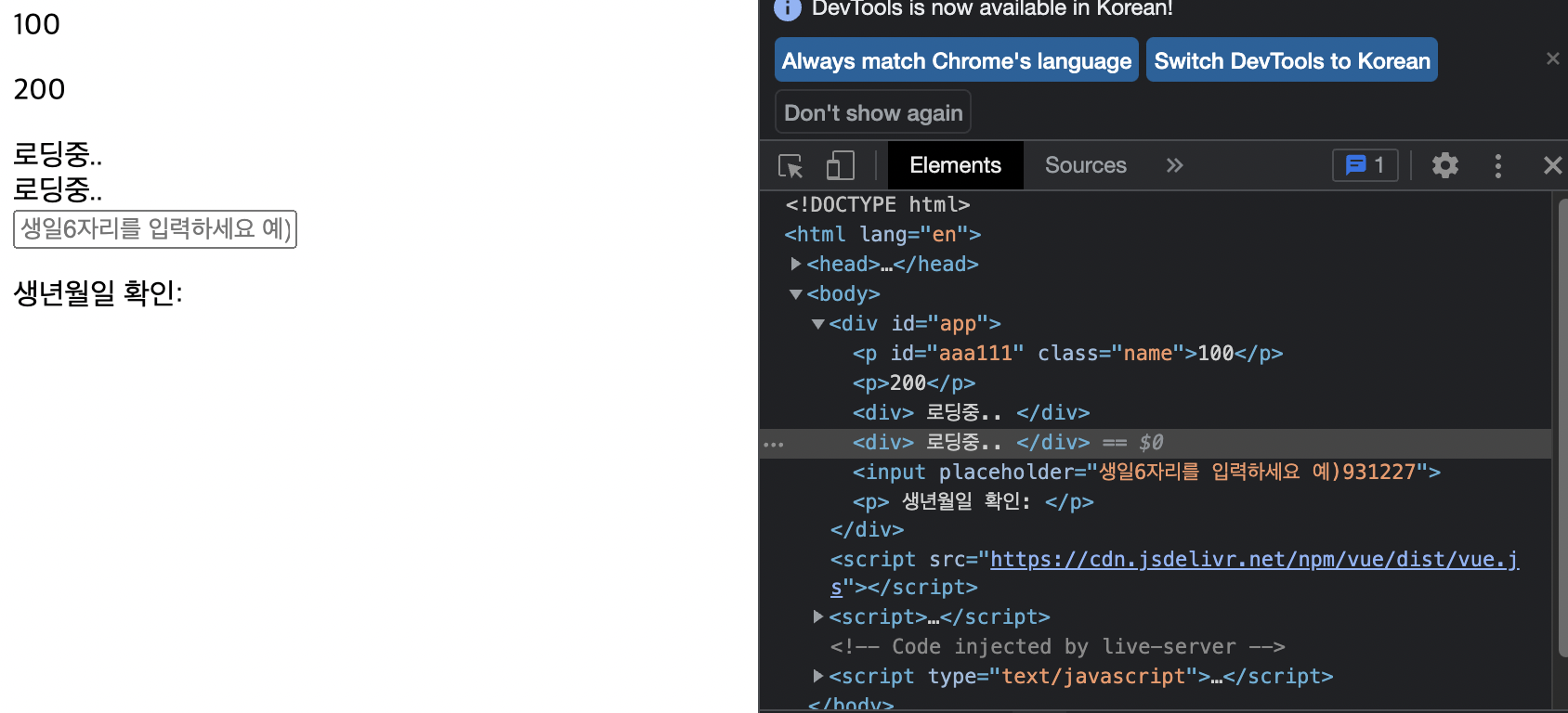The height and width of the screenshot is (713, 1568).
Task: Open the DevTools three-dot customize menu
Action: point(1497,165)
